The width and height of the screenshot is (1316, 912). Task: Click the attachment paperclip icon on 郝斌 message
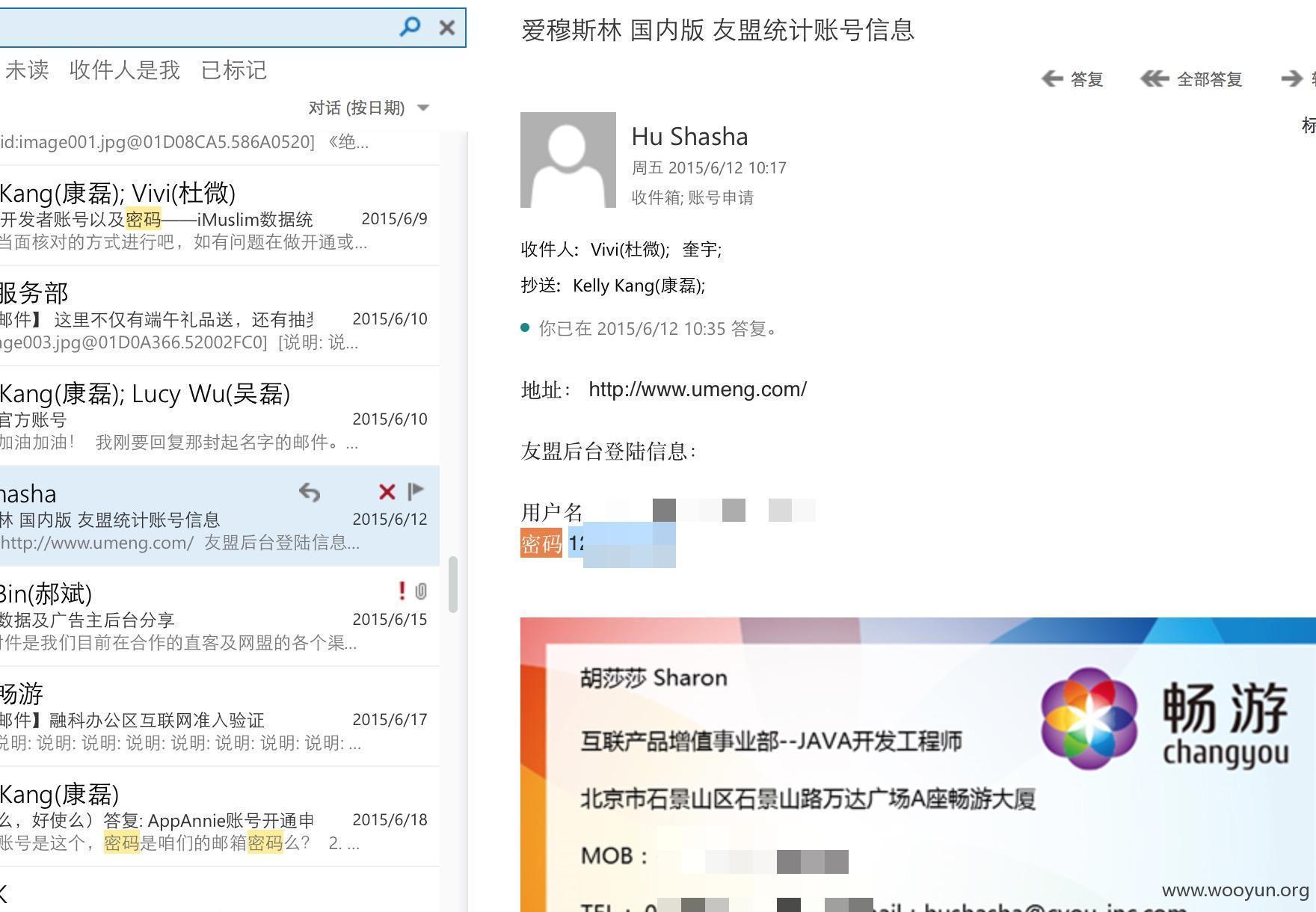pos(421,591)
